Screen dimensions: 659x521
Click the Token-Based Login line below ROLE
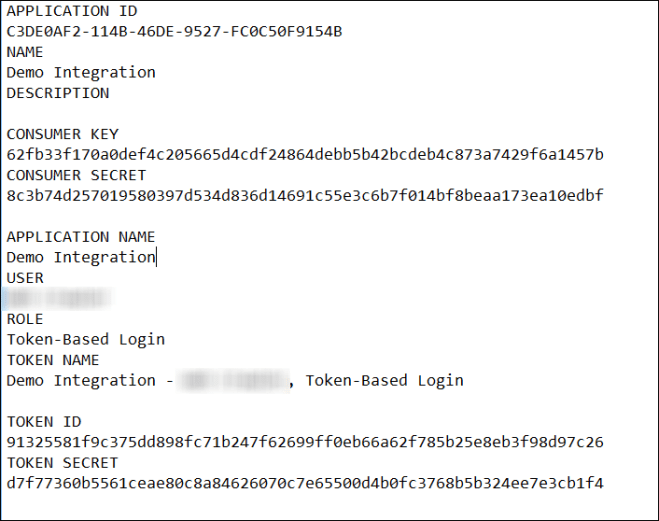click(85, 339)
